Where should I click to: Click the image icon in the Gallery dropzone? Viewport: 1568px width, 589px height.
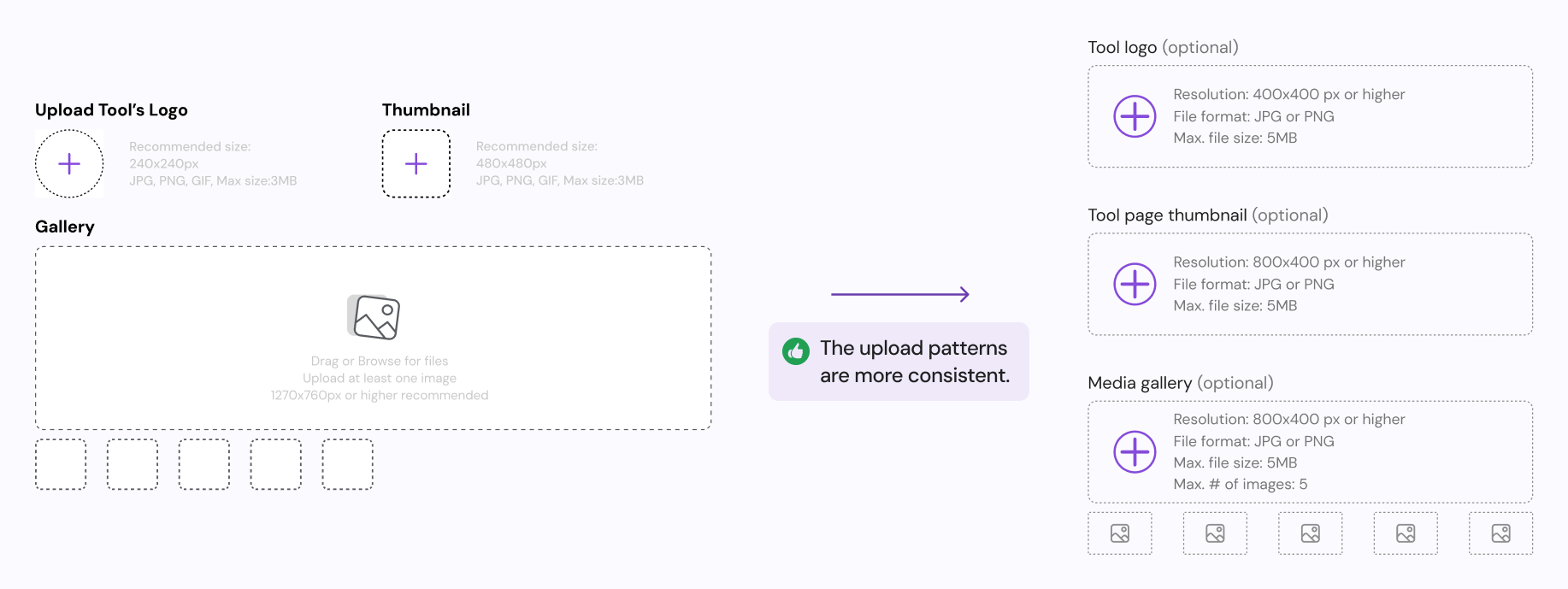[374, 317]
